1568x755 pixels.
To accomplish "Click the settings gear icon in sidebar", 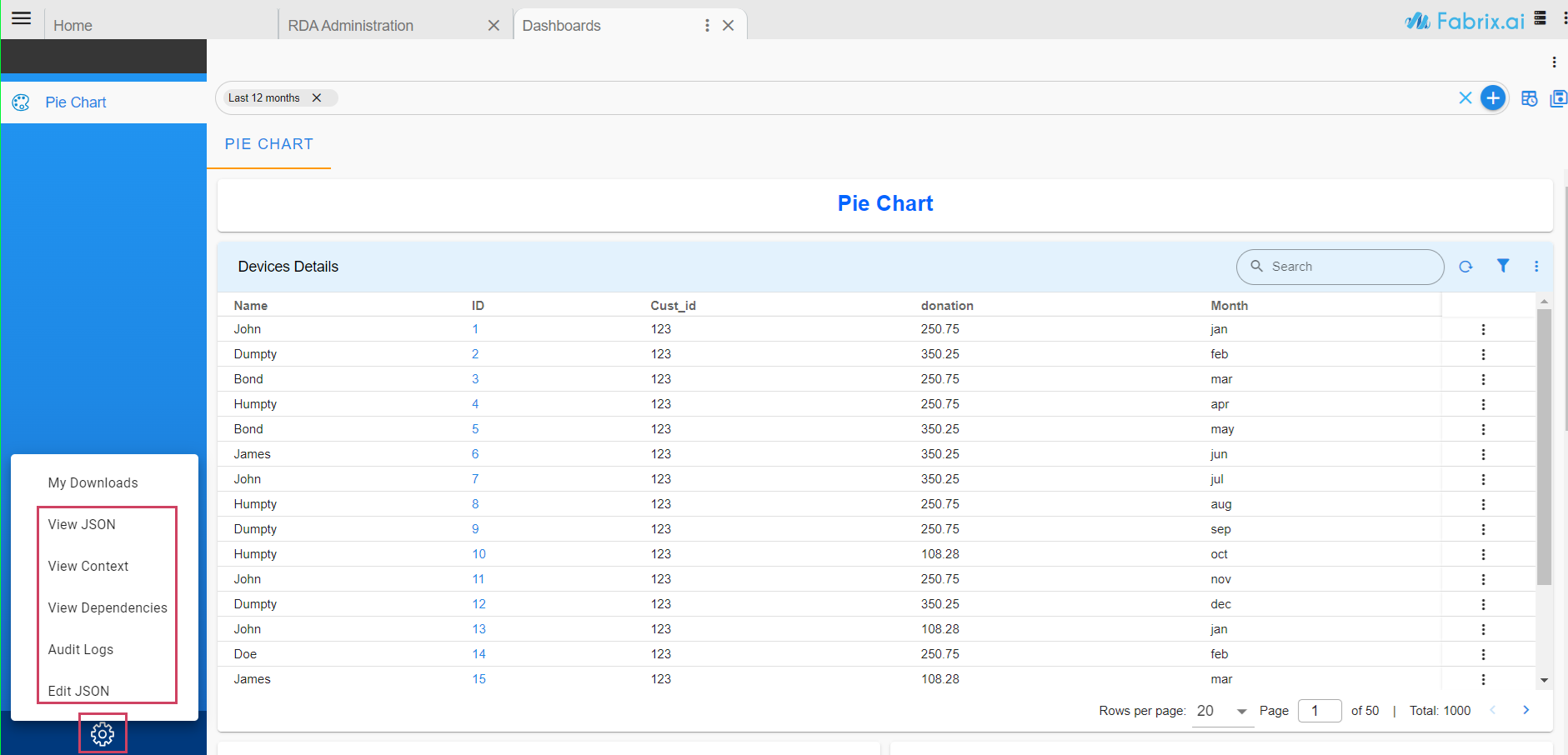I will coord(103,734).
